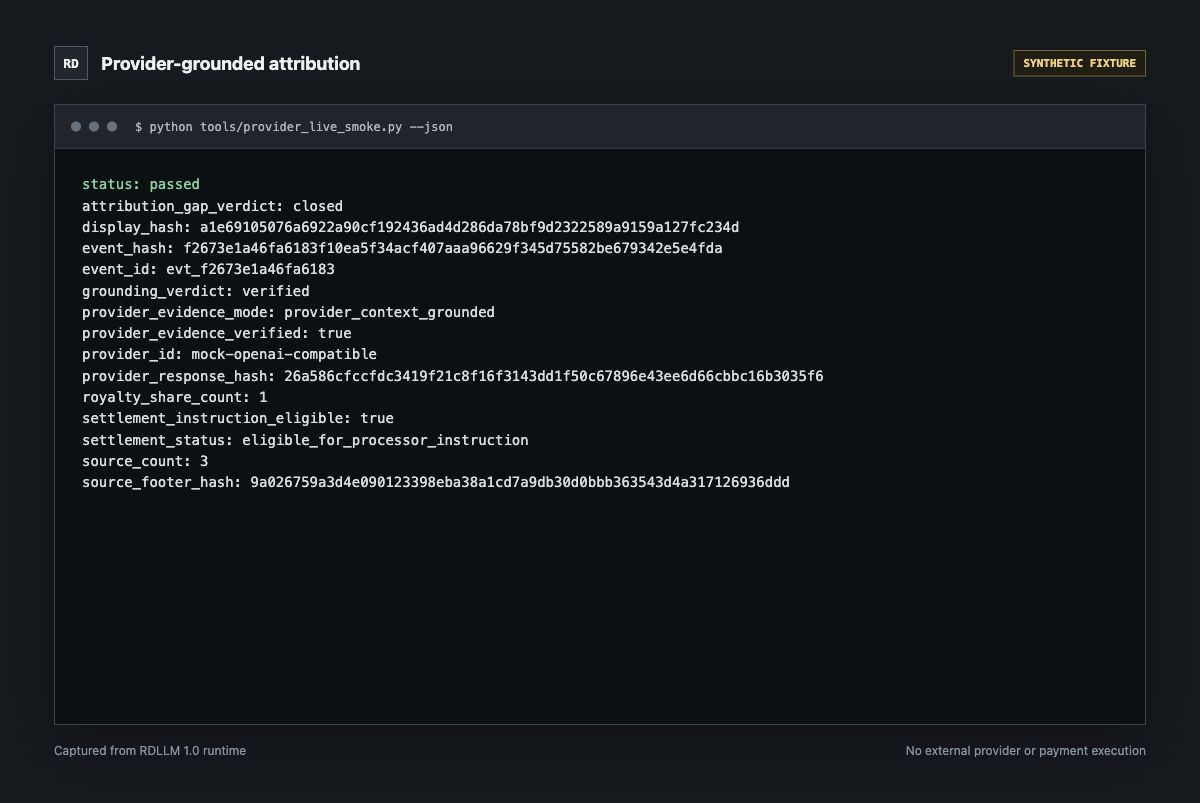The width and height of the screenshot is (1200, 803).
Task: Select the provider_response_hash line
Action: pos(453,376)
